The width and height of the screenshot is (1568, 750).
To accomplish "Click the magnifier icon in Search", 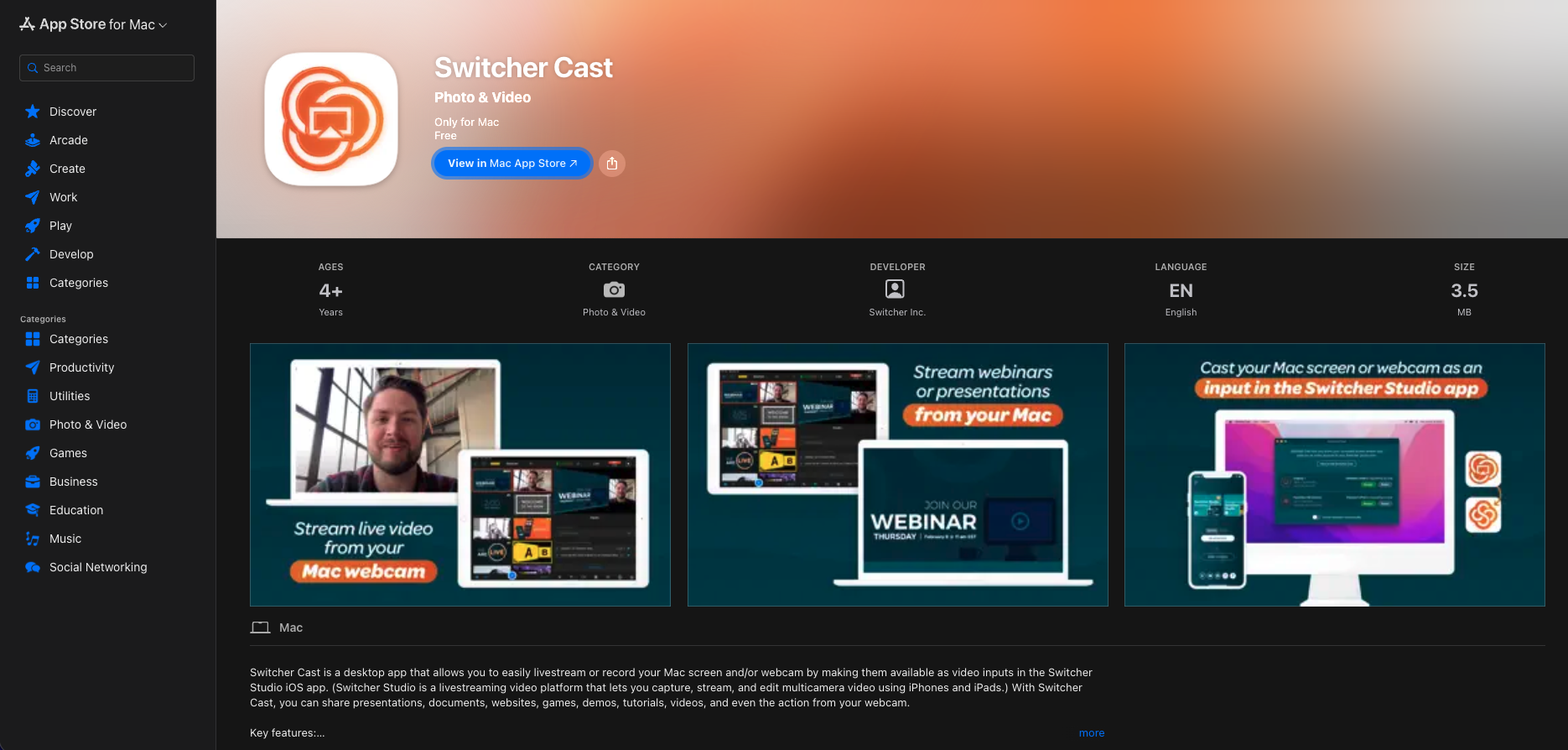I will (33, 68).
